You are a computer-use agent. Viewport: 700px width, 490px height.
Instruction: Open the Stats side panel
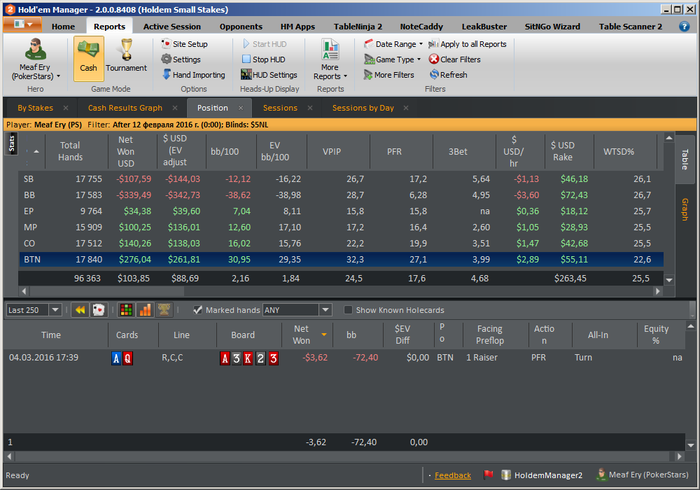click(x=12, y=144)
